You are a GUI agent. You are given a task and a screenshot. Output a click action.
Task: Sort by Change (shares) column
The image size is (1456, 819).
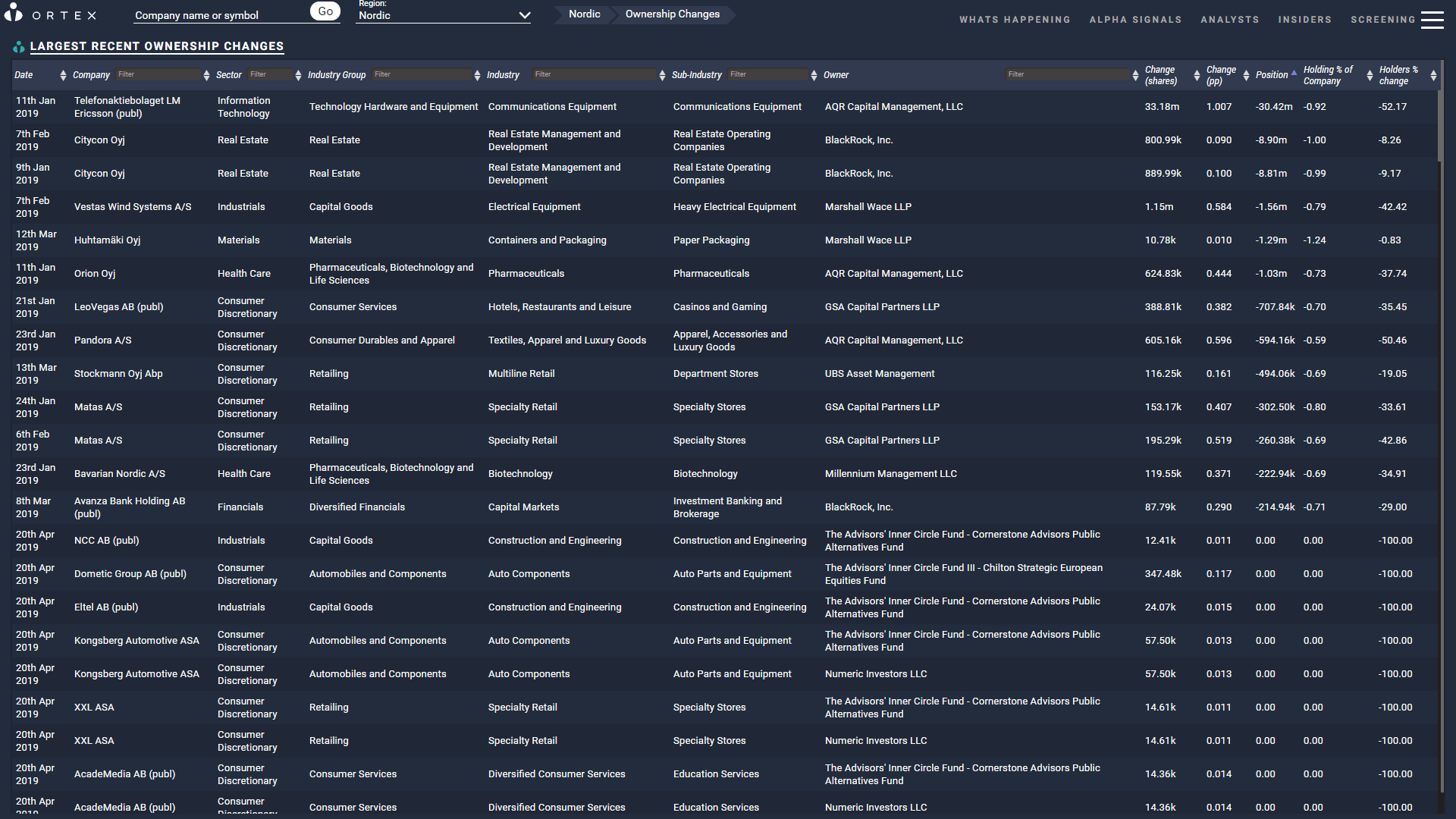coord(1196,75)
